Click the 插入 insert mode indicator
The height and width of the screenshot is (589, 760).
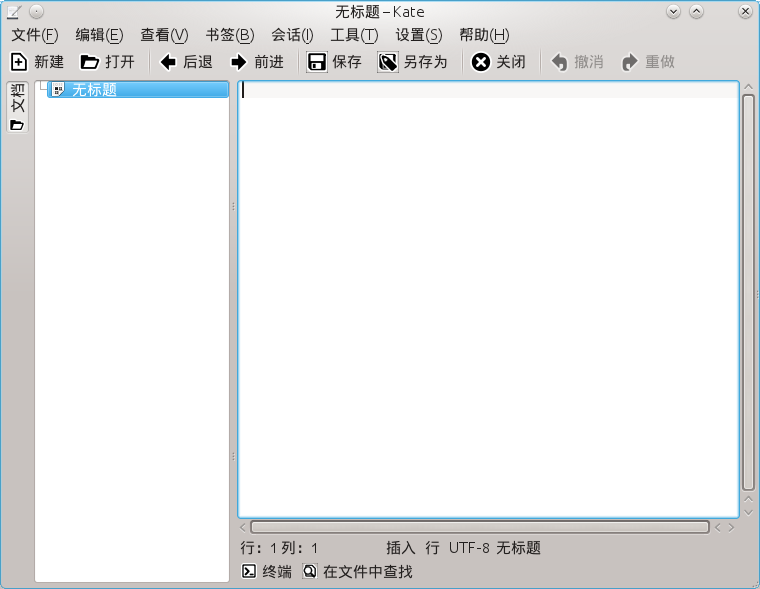pos(400,548)
